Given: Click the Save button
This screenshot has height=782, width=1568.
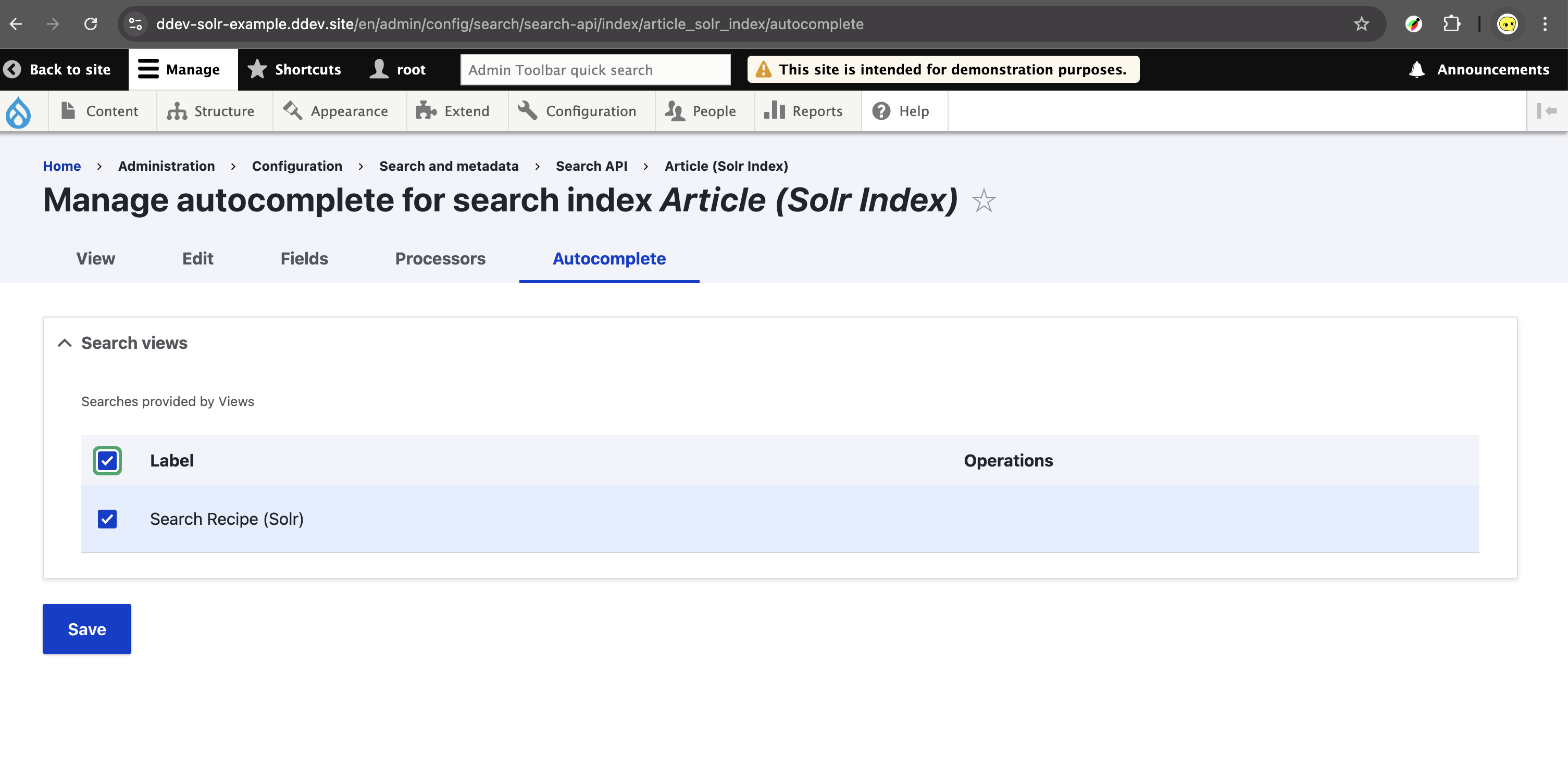Looking at the screenshot, I should click(x=86, y=628).
